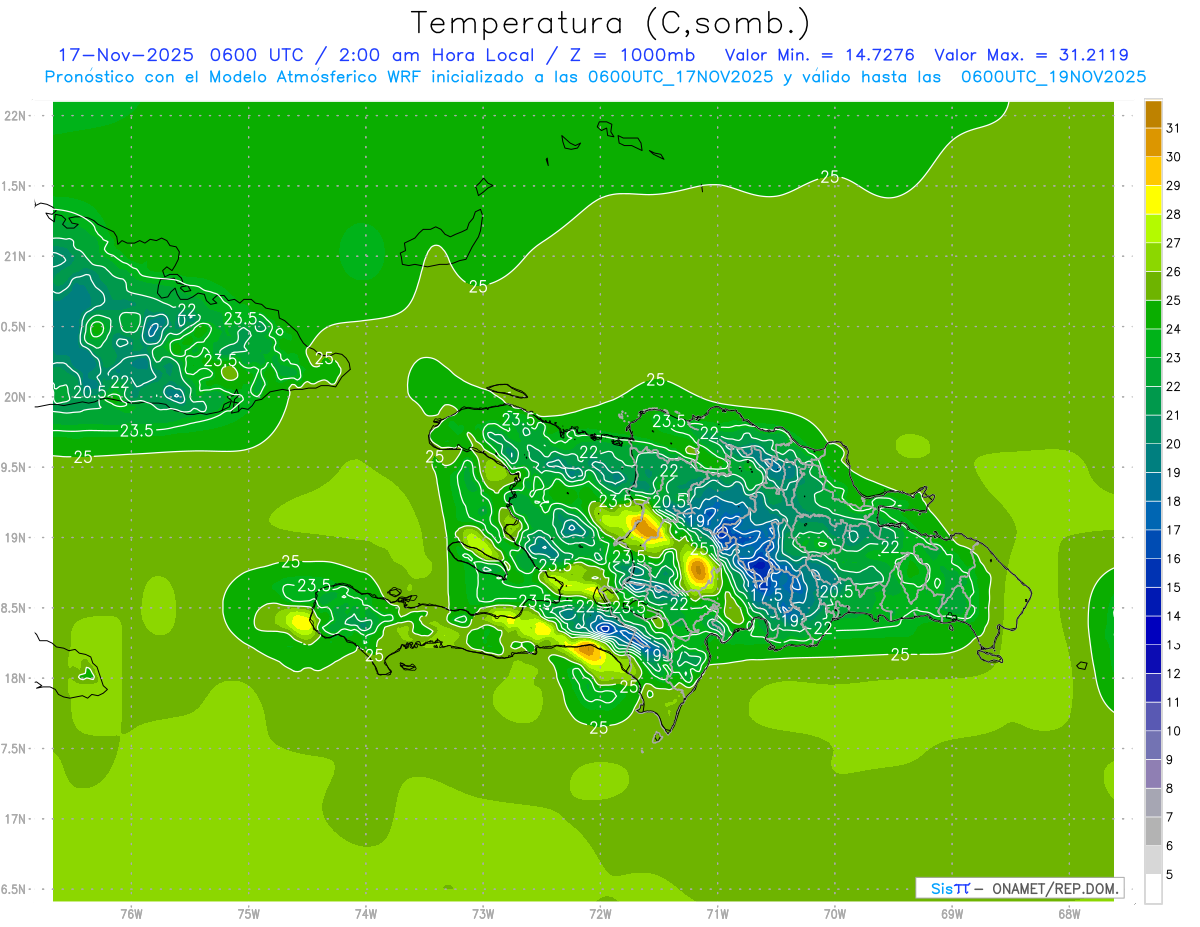This screenshot has height=927, width=1200.
Task: Click the legend value "8"
Action: 1170,788
